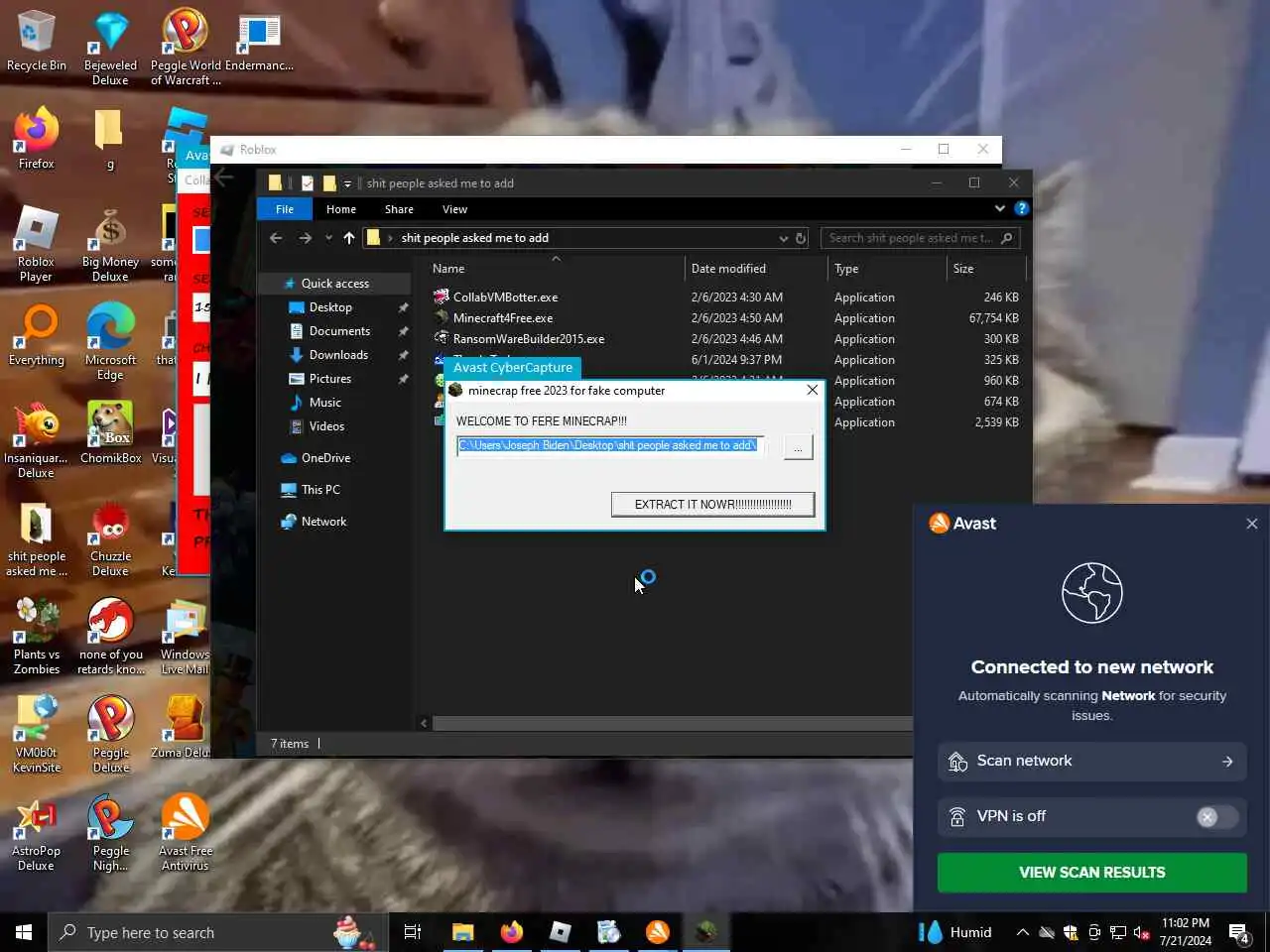Switch to the Home ribbon tab
The image size is (1270, 952).
341,209
